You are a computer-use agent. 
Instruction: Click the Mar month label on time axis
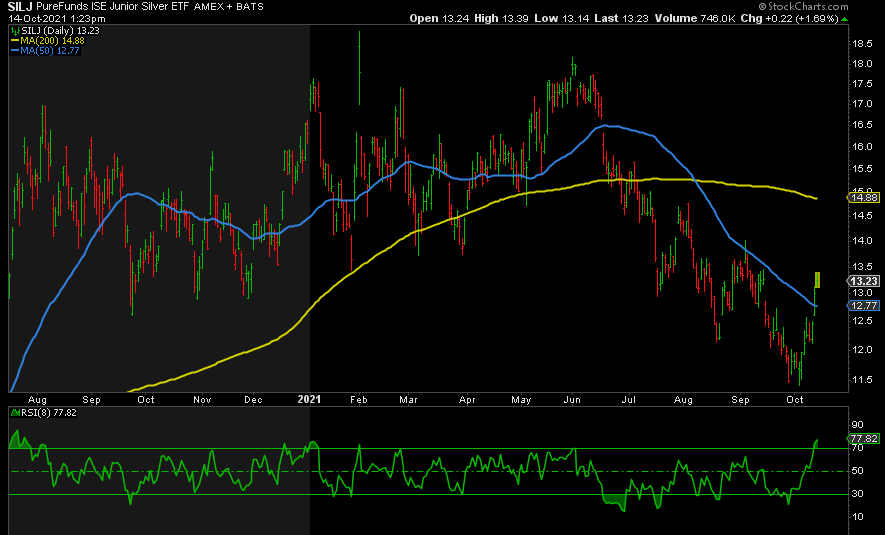click(408, 400)
